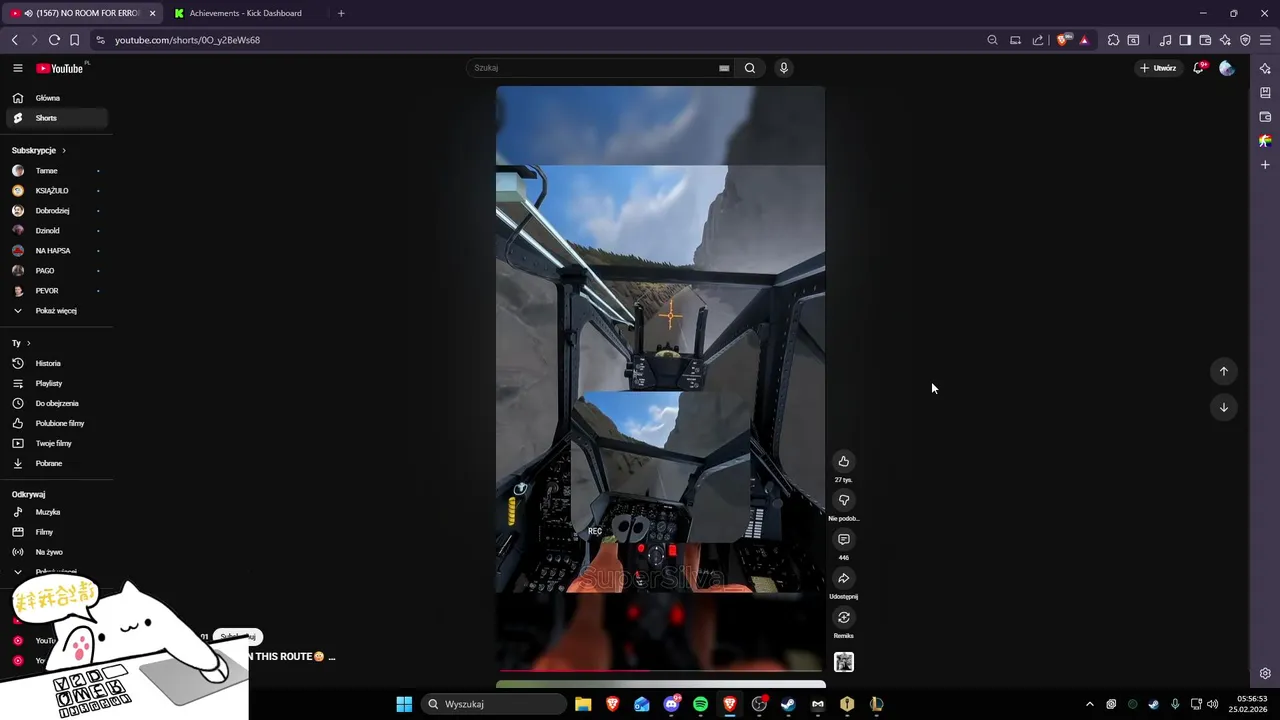Open the PEVOR subscription channel
The image size is (1280, 720).
[56, 291]
